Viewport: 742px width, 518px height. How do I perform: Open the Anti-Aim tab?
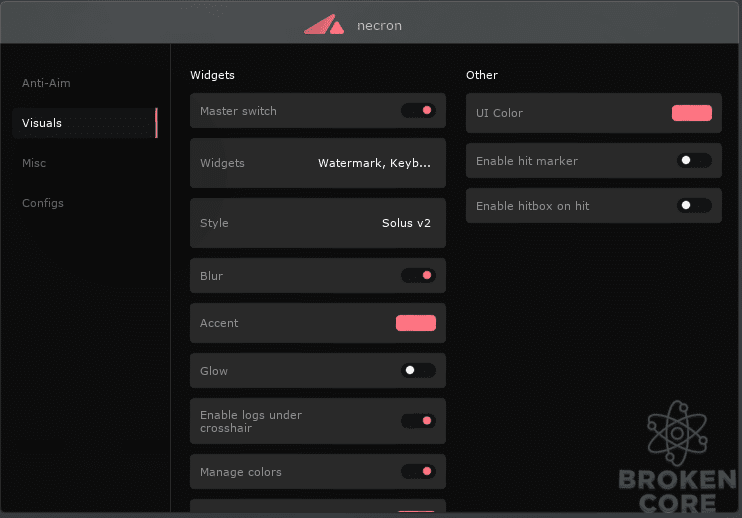point(46,83)
